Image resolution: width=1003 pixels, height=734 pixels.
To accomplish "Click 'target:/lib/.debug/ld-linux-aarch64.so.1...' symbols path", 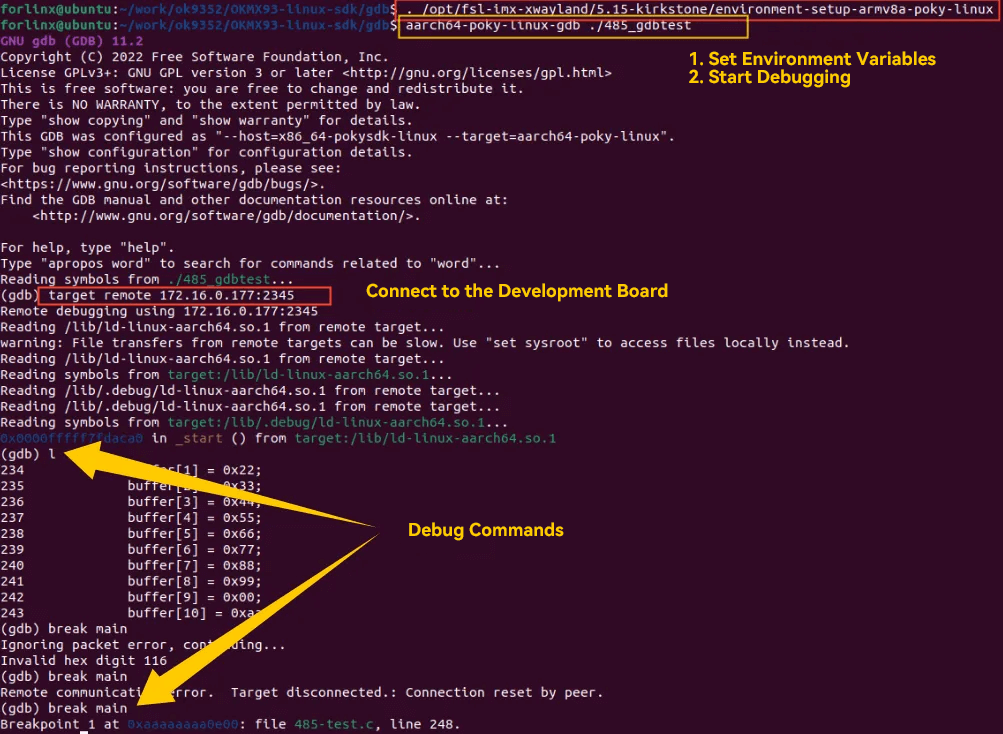I will click(x=337, y=422).
